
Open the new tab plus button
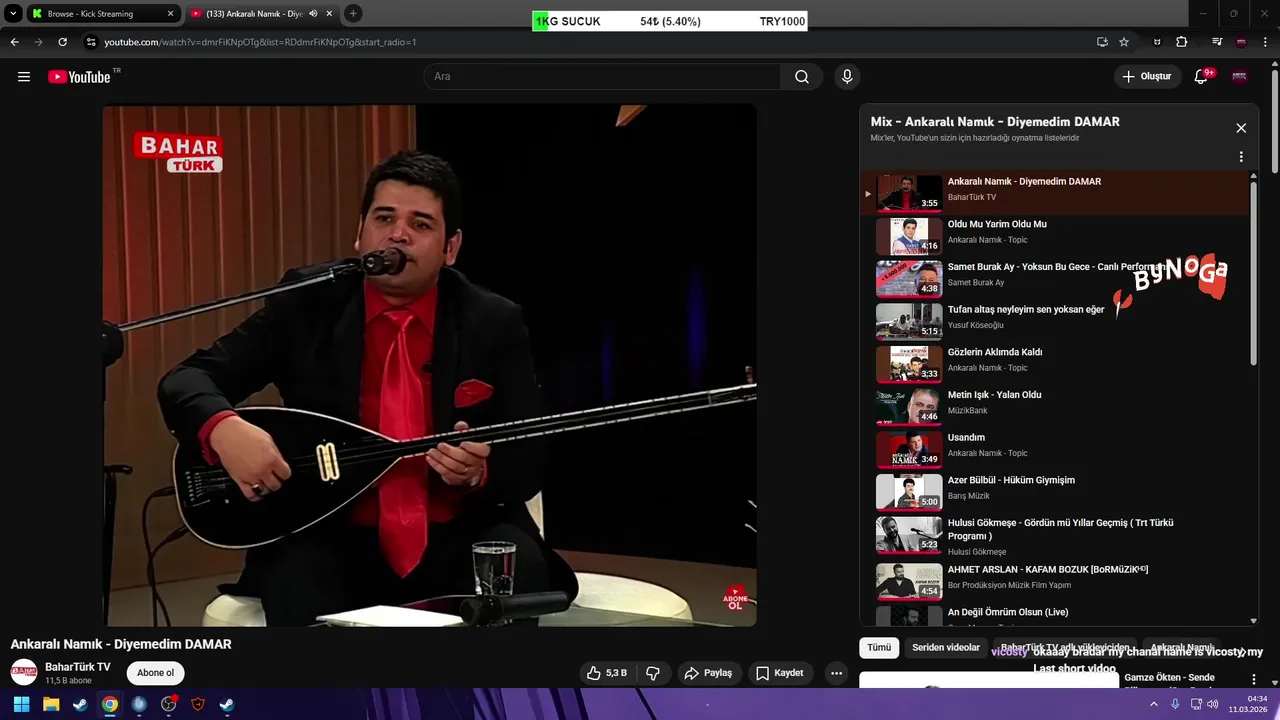coord(353,14)
